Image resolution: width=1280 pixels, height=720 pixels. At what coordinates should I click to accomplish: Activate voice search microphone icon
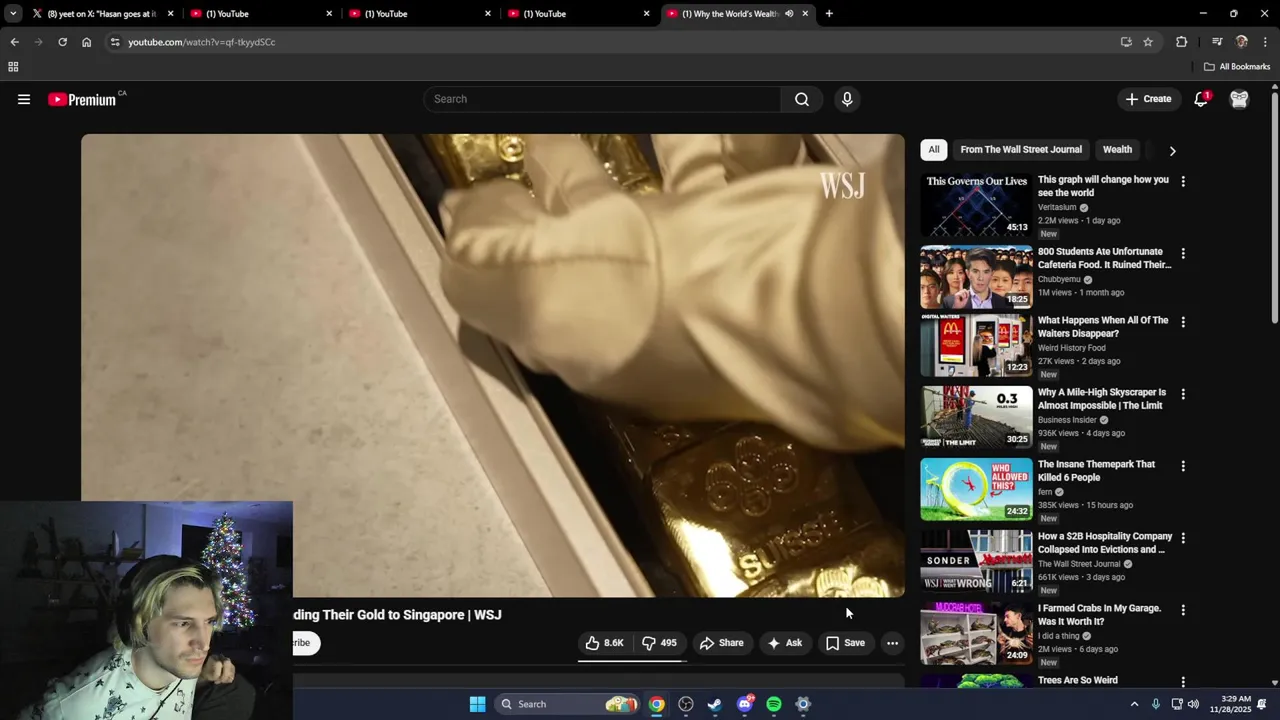tap(847, 99)
